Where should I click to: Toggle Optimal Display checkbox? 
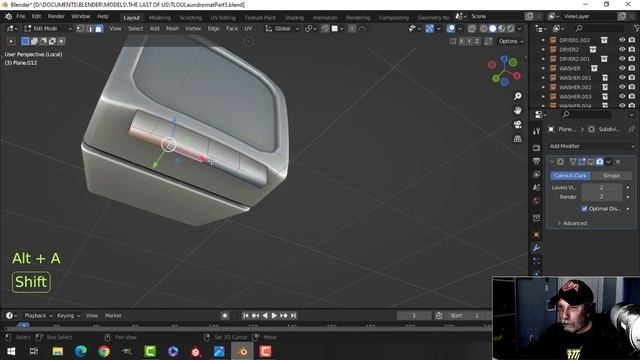pyautogui.click(x=584, y=209)
